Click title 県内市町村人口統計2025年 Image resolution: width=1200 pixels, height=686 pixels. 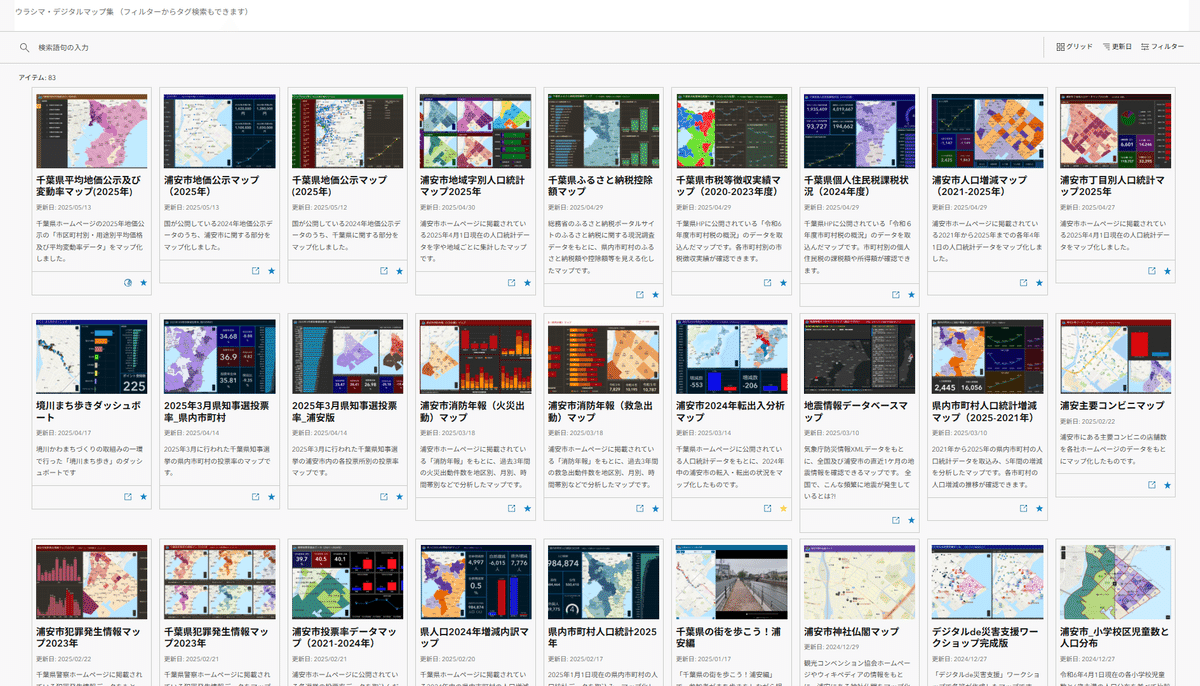[602, 638]
